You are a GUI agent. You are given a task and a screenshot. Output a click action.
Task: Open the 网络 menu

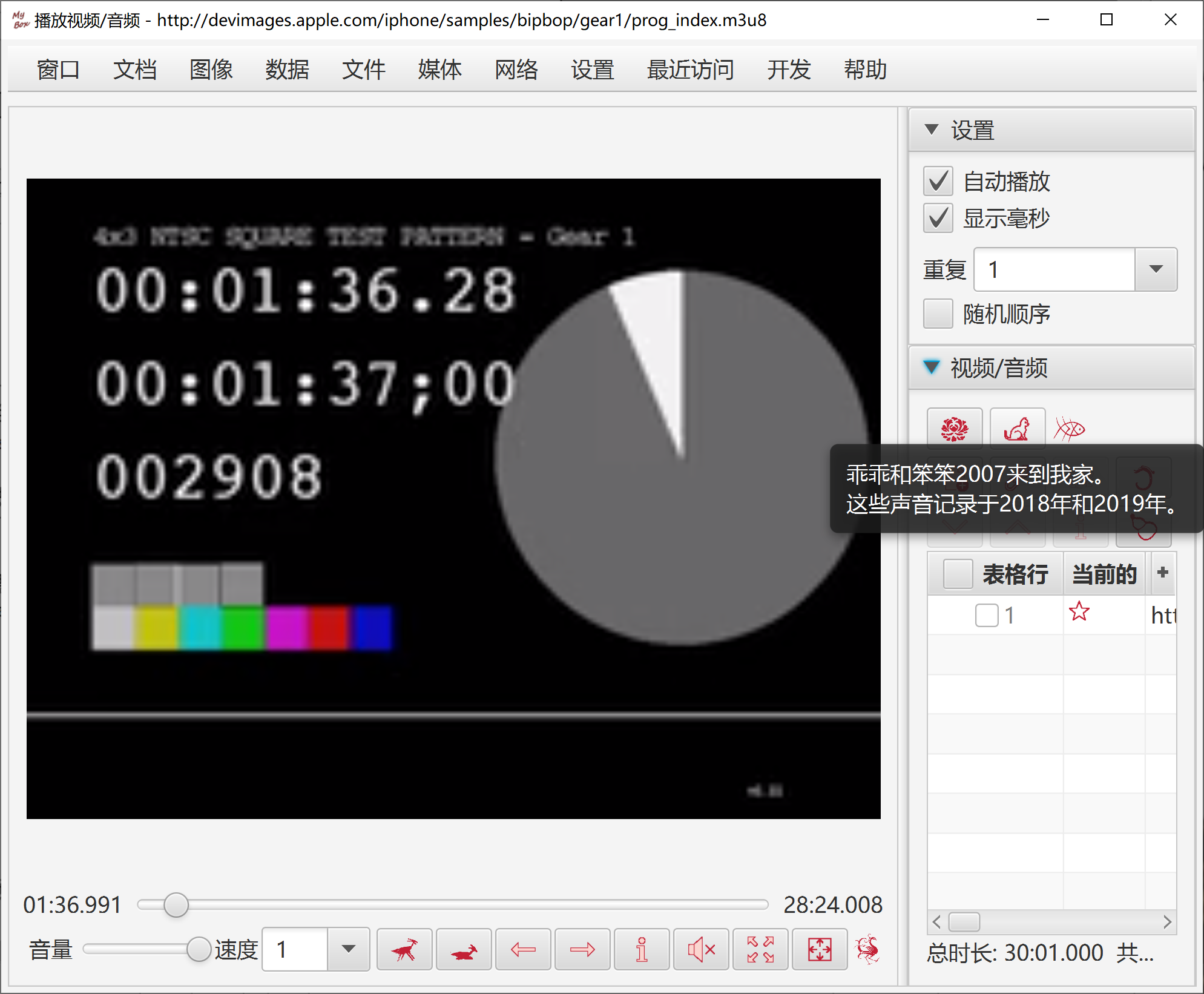click(x=516, y=70)
